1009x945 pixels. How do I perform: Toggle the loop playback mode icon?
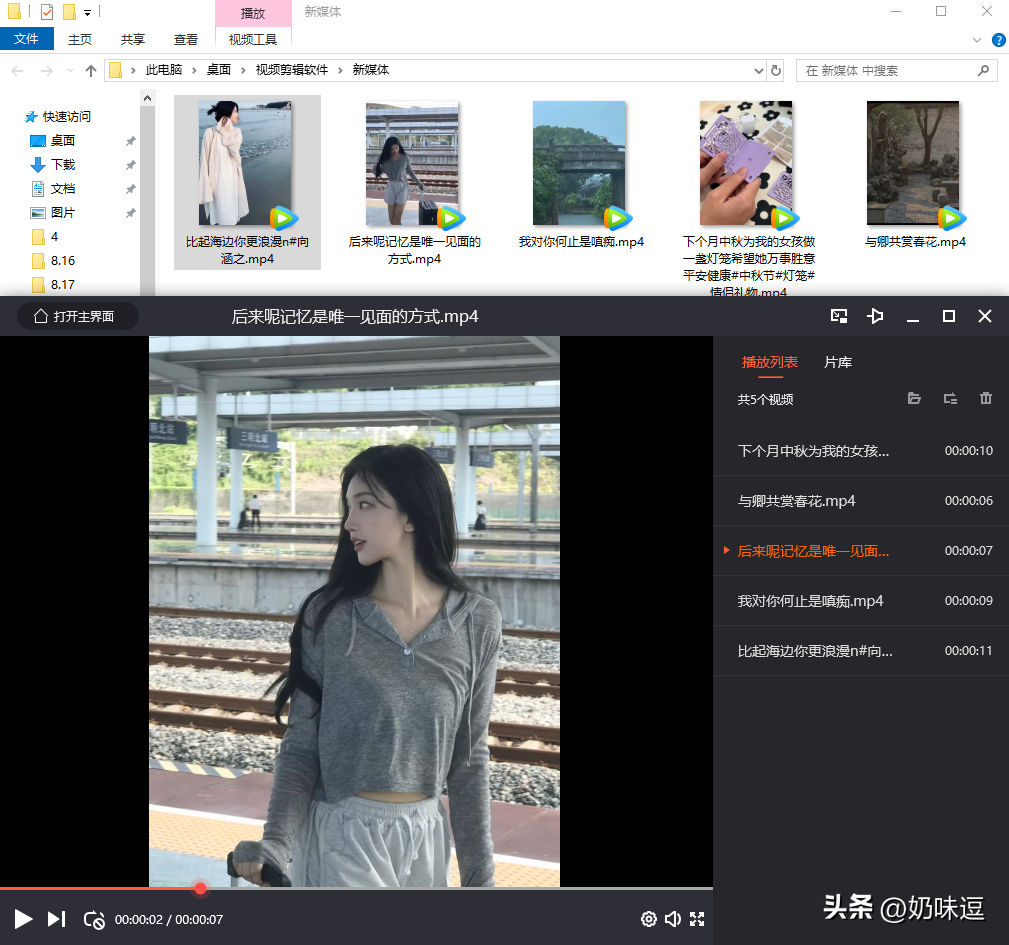[94, 919]
